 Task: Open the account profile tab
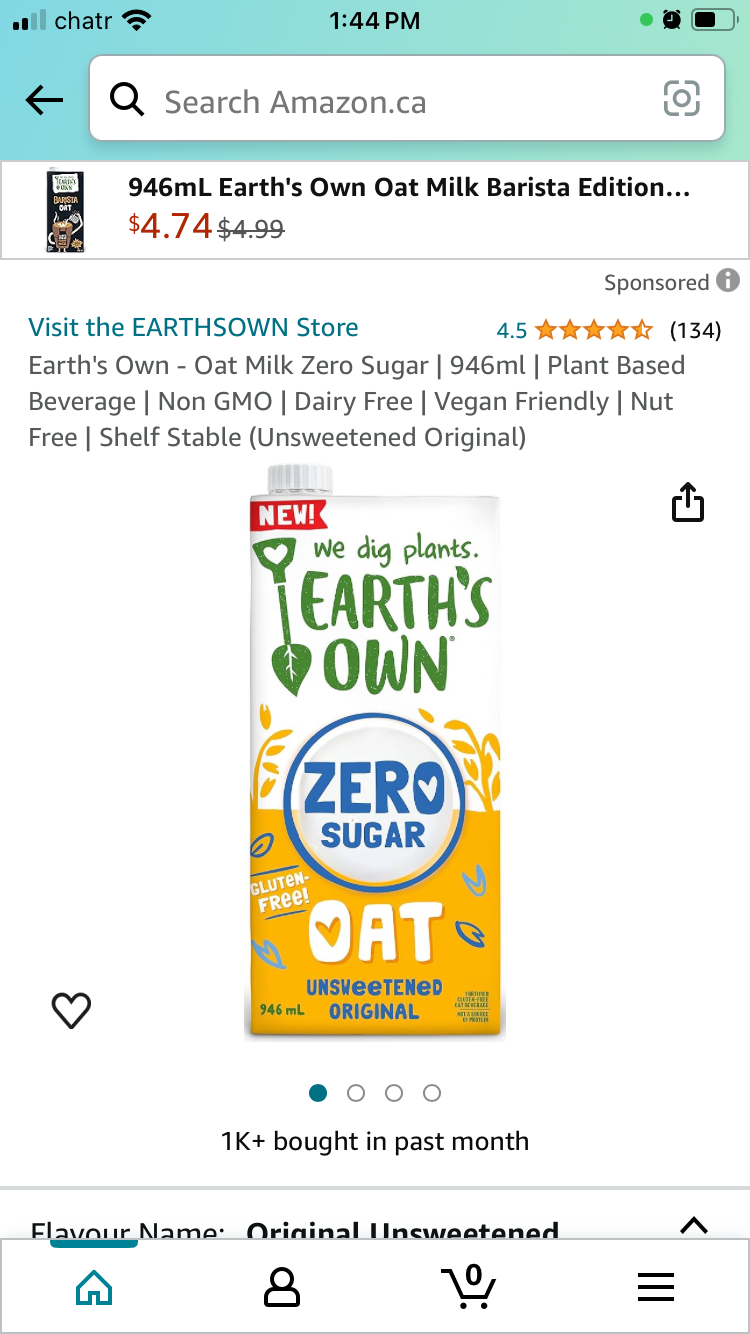281,1287
